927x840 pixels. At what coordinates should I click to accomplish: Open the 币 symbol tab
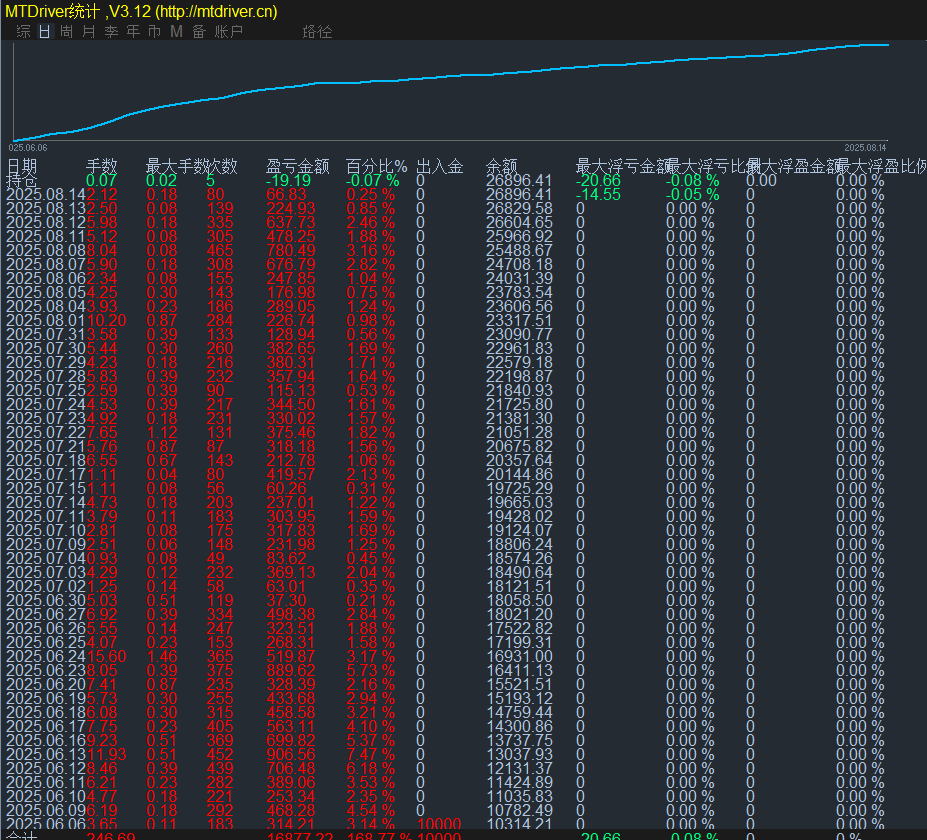click(x=154, y=31)
